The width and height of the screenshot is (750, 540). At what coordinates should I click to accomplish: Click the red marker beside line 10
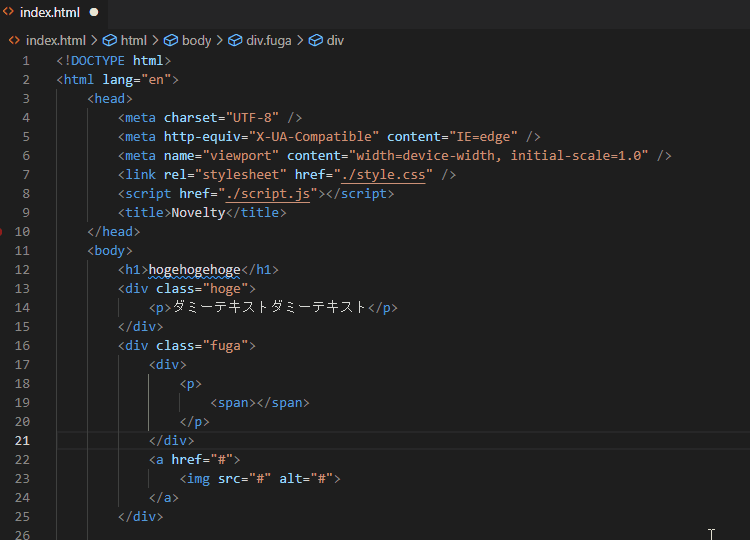point(2,232)
